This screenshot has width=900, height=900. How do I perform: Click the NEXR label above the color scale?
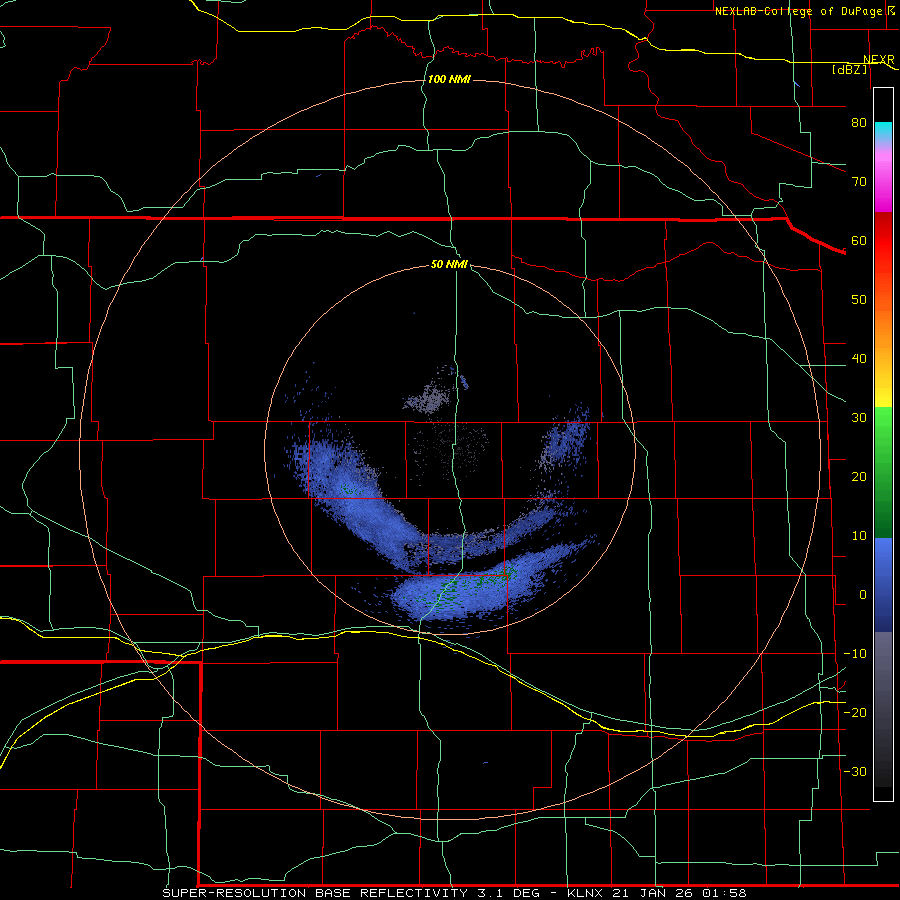tap(878, 60)
